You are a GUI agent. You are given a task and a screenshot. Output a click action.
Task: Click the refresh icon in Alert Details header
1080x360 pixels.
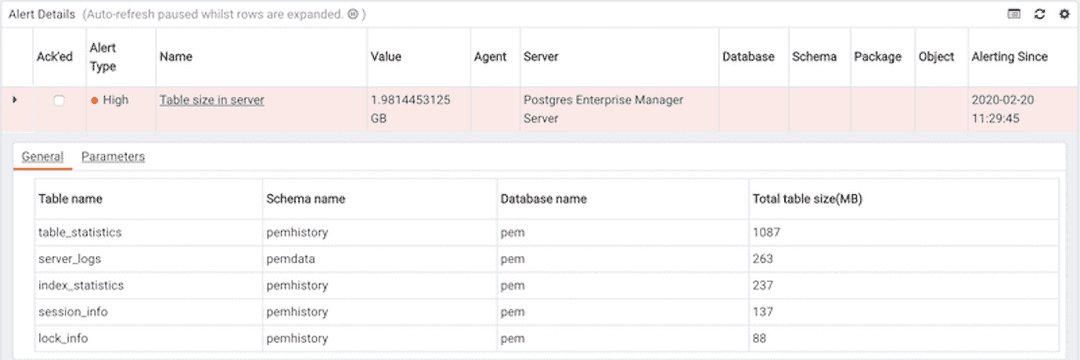pyautogui.click(x=1039, y=14)
